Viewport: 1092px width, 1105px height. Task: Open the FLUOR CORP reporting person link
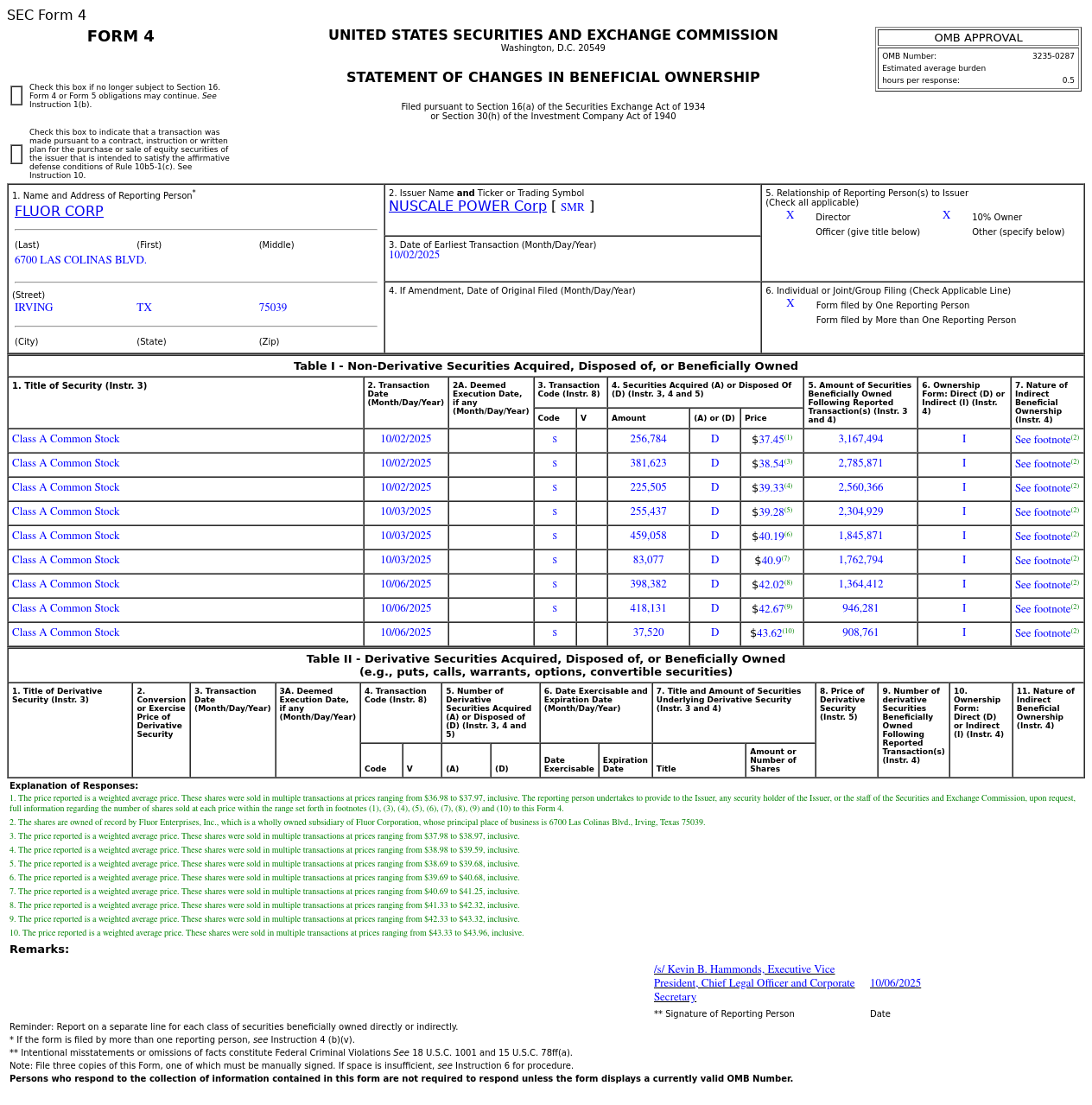click(59, 212)
